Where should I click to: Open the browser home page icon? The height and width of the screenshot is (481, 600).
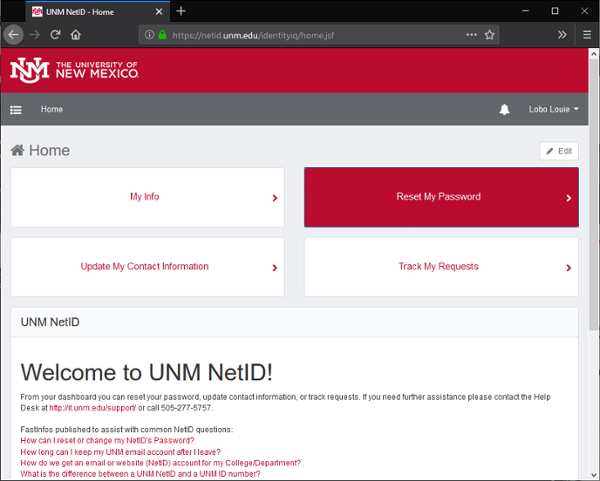76,35
